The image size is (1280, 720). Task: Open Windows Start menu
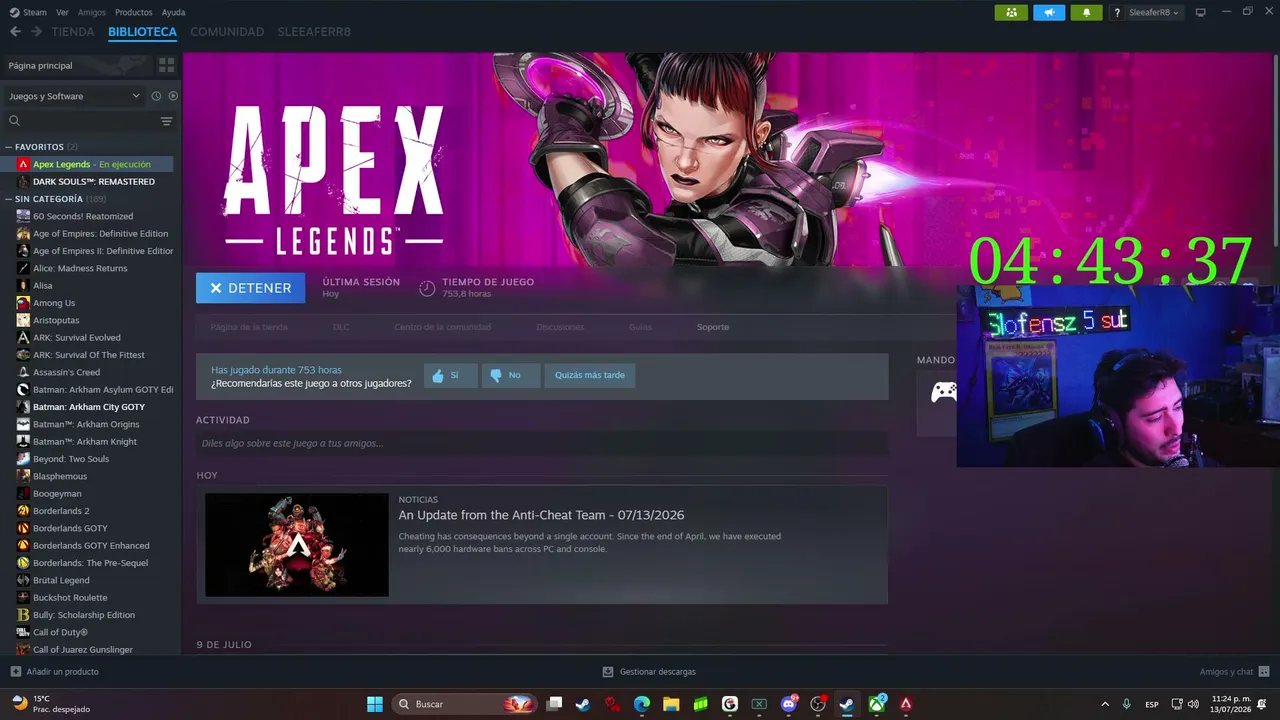click(x=375, y=704)
